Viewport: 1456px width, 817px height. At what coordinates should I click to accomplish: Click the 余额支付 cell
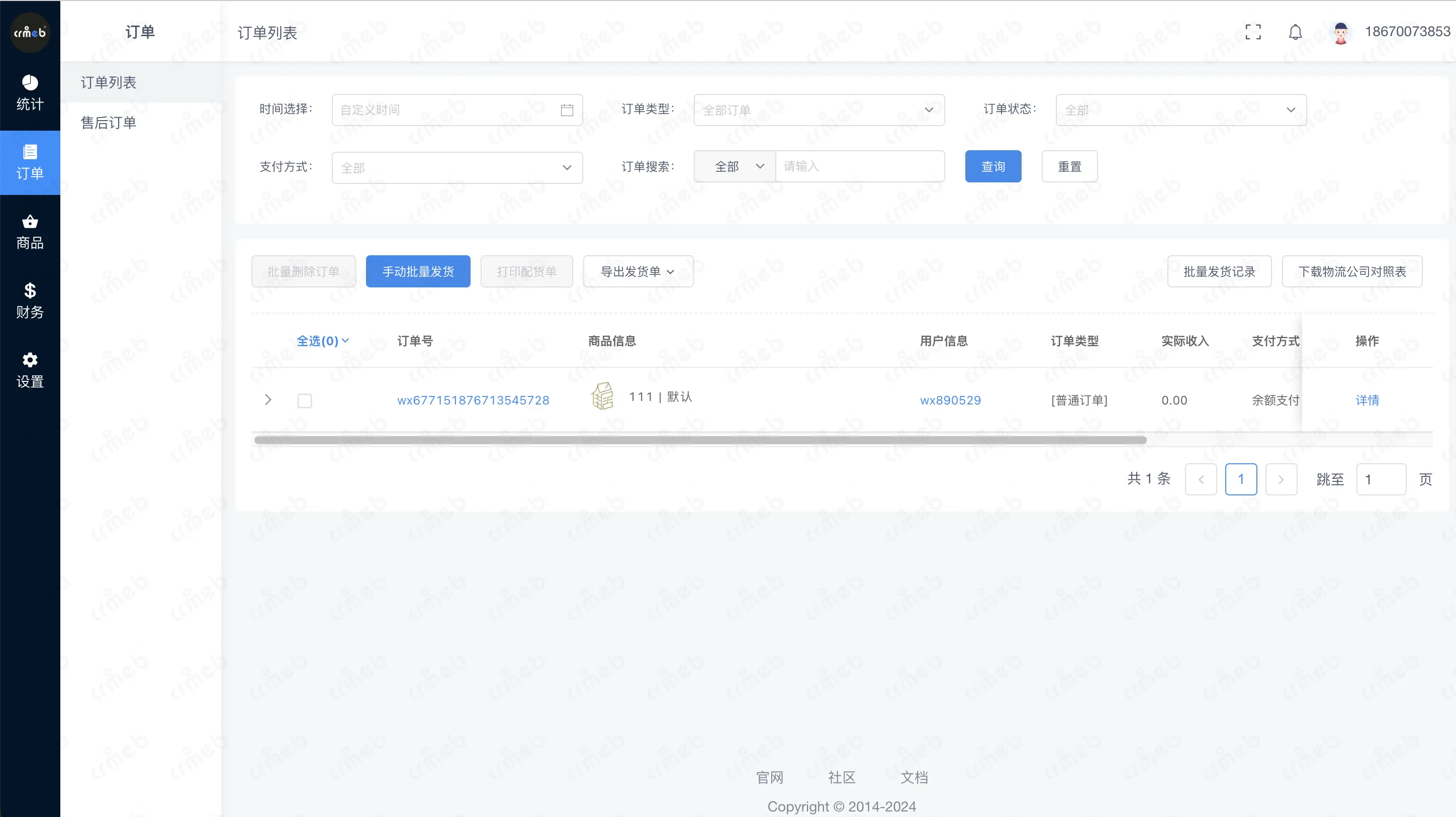click(1275, 400)
